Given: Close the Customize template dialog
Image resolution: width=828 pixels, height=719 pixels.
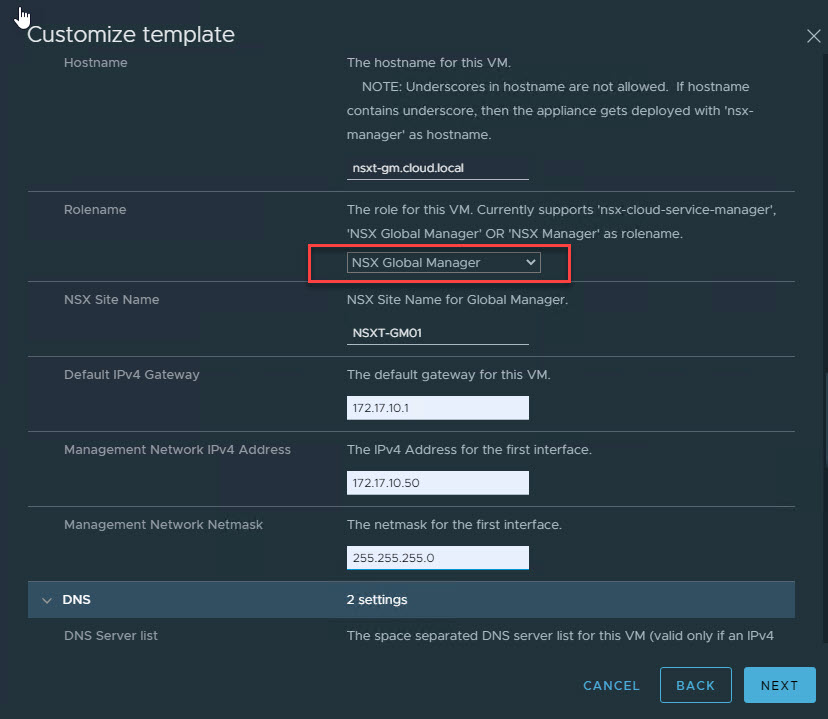Looking at the screenshot, I should 813,36.
